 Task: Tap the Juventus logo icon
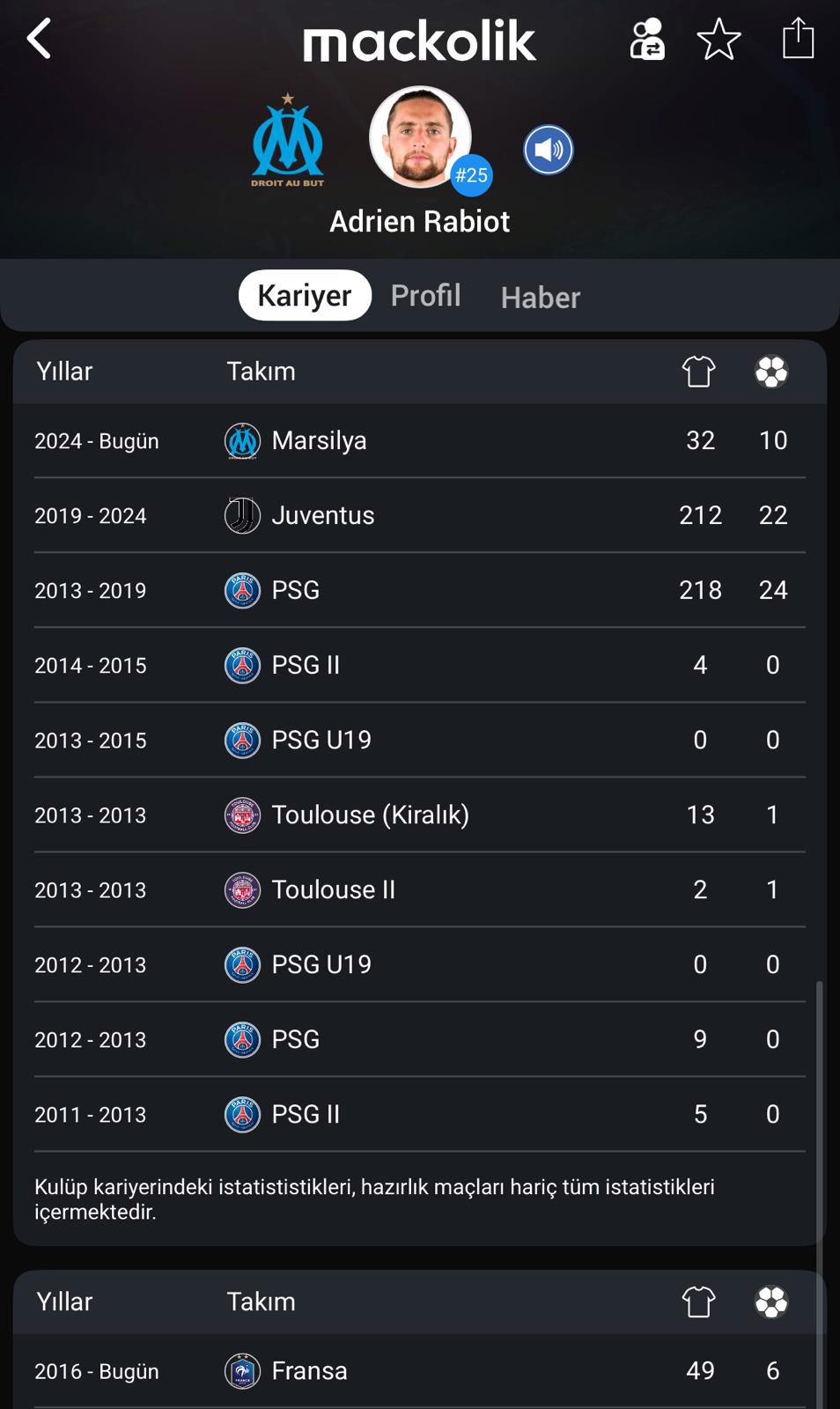click(x=242, y=515)
